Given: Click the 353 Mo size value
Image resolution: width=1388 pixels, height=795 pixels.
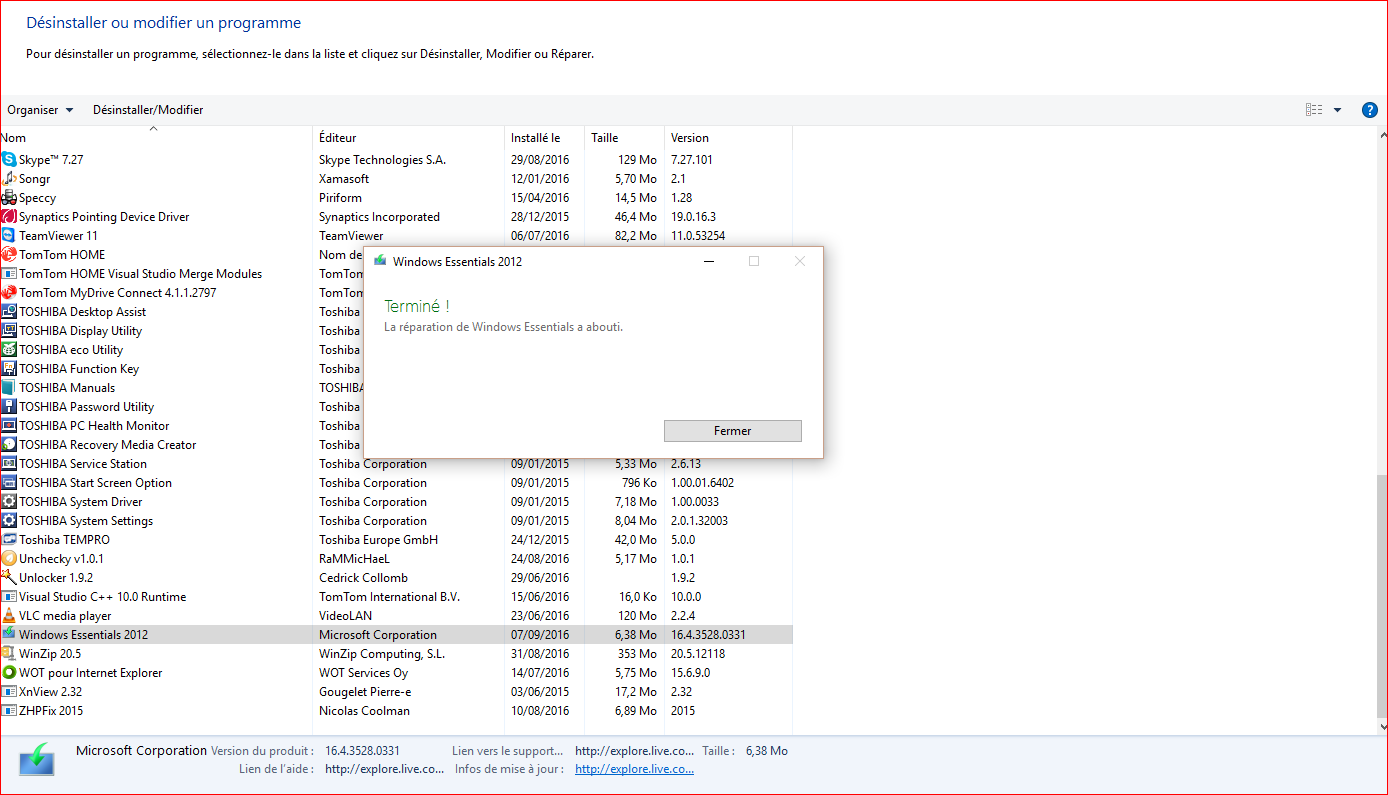Looking at the screenshot, I should pyautogui.click(x=637, y=654).
